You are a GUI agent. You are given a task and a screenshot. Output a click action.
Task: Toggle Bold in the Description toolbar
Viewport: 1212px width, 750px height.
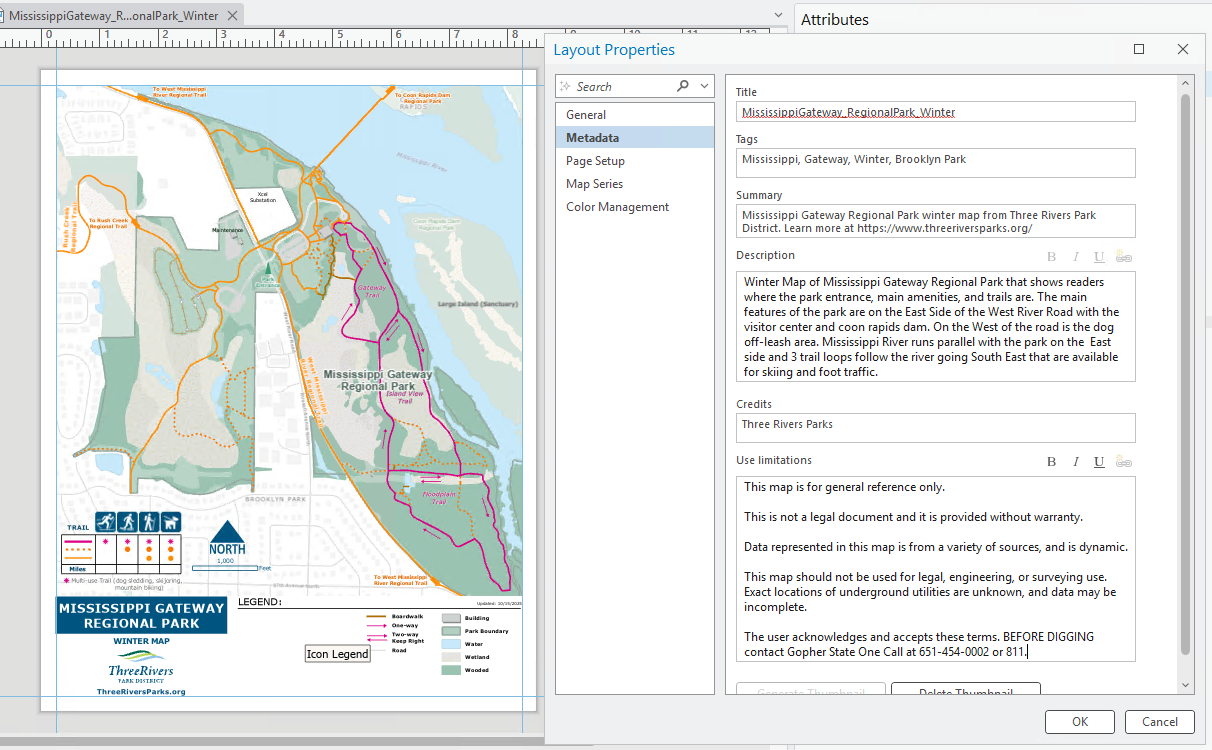click(1051, 257)
